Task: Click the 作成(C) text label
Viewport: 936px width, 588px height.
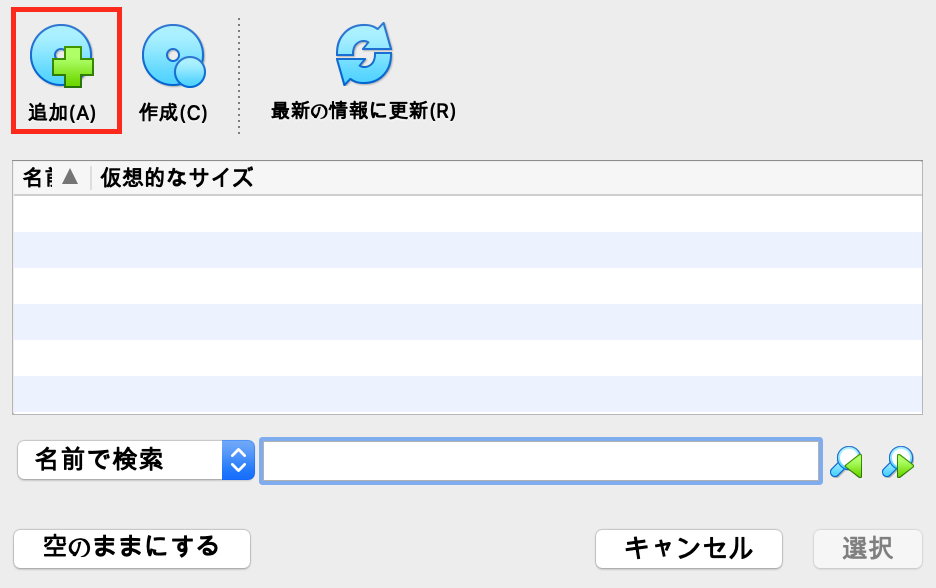Action: click(x=173, y=112)
